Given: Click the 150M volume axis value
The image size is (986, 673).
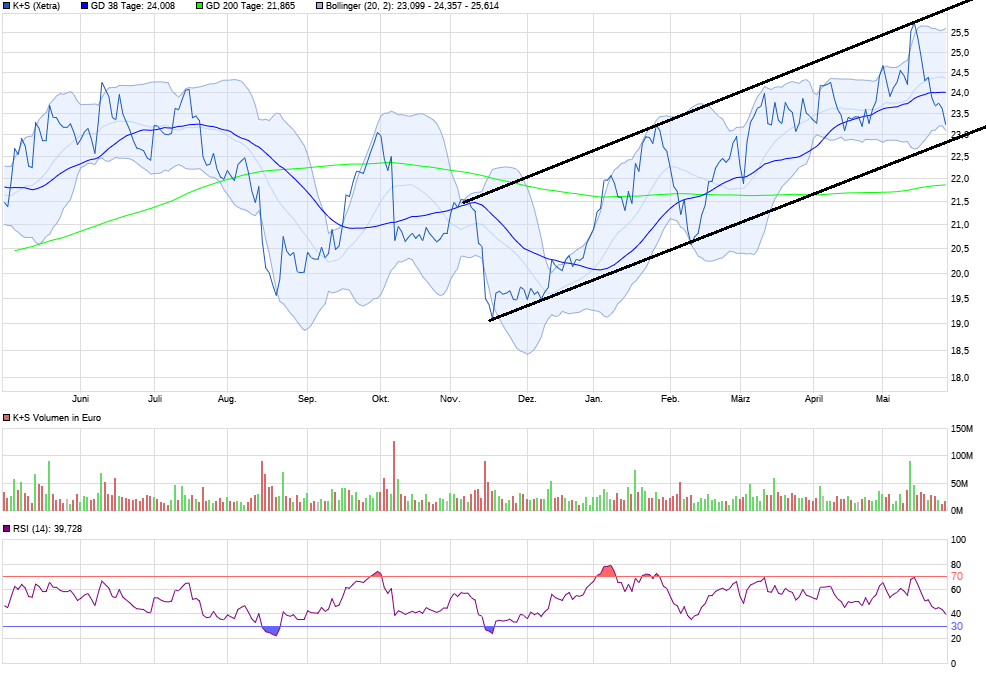Looking at the screenshot, I should [x=961, y=429].
